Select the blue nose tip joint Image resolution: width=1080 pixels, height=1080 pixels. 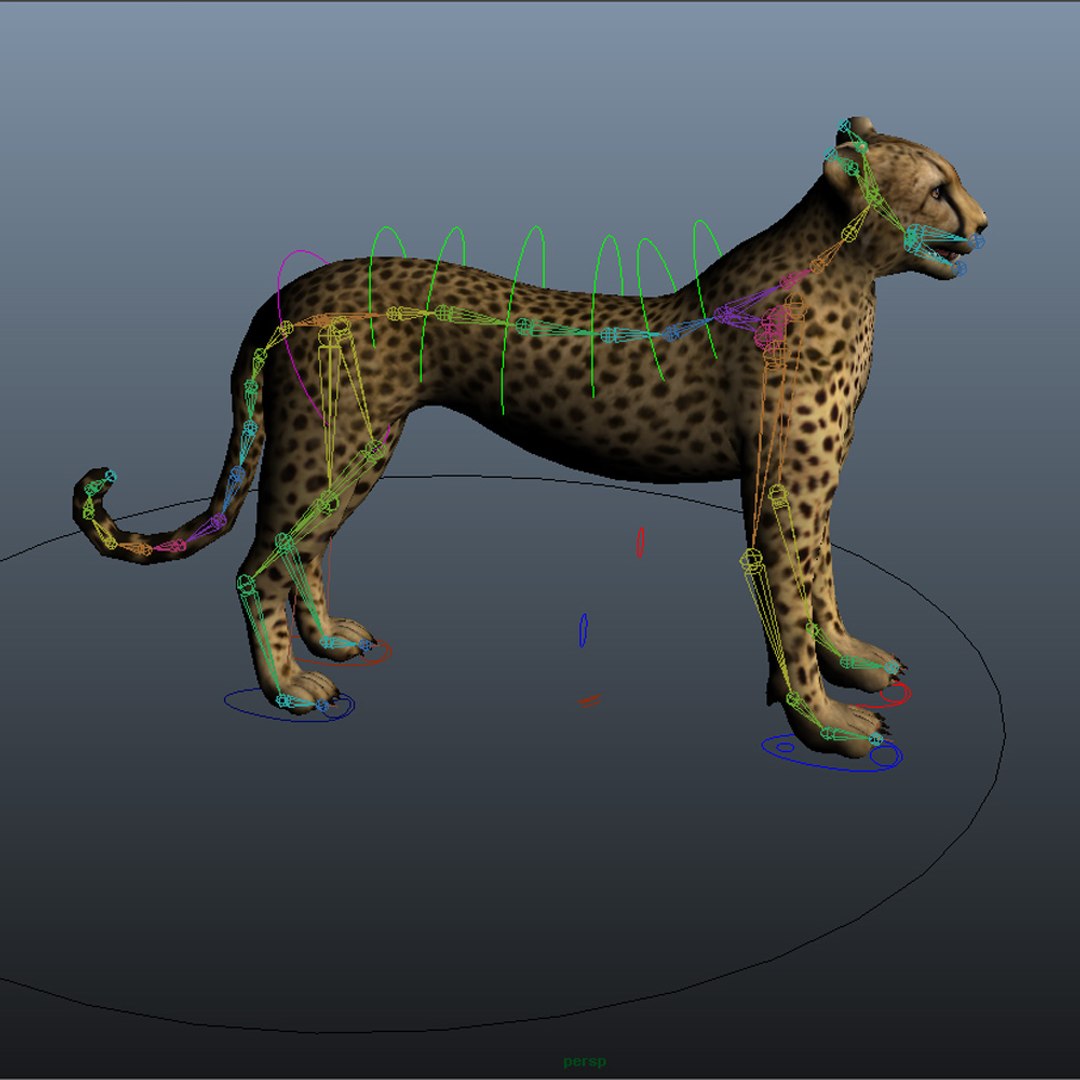point(977,240)
